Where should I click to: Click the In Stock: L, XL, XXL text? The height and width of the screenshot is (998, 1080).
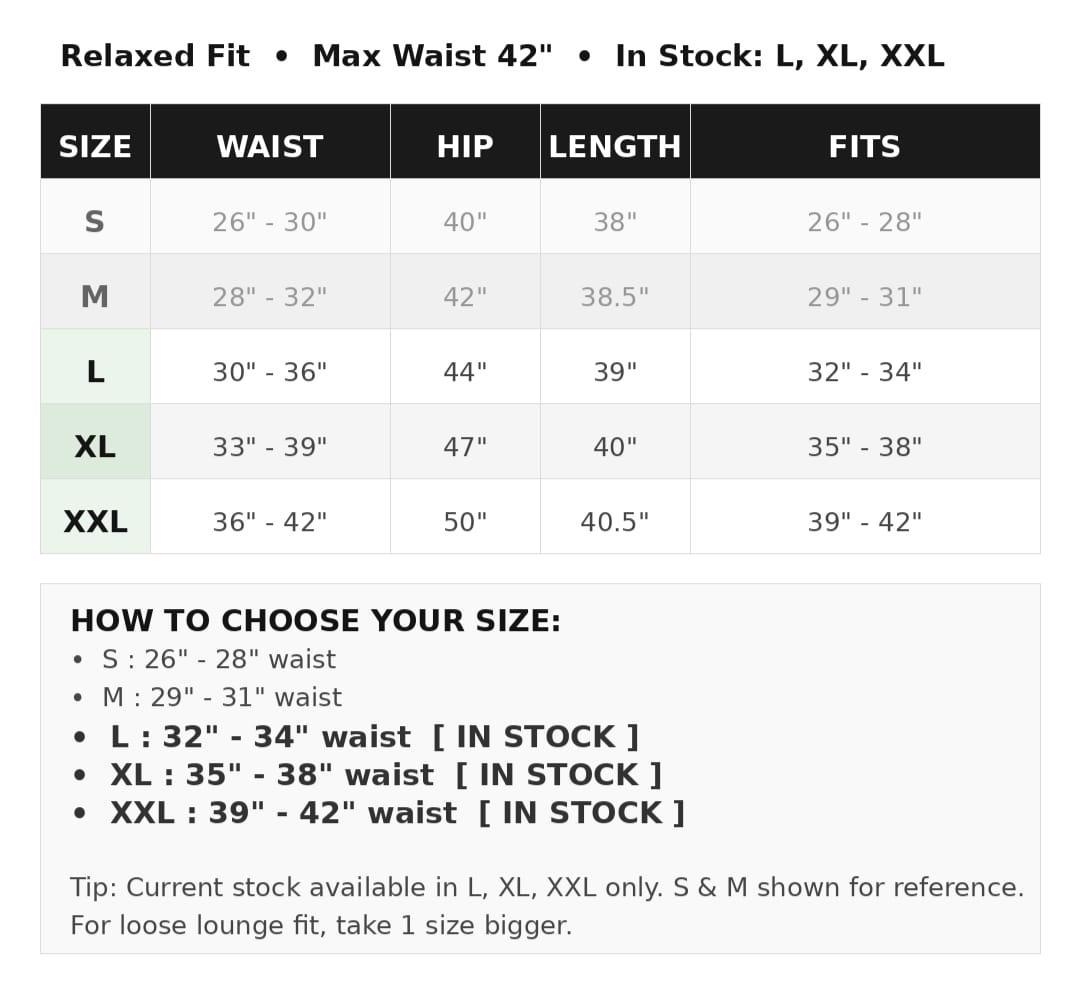click(780, 56)
